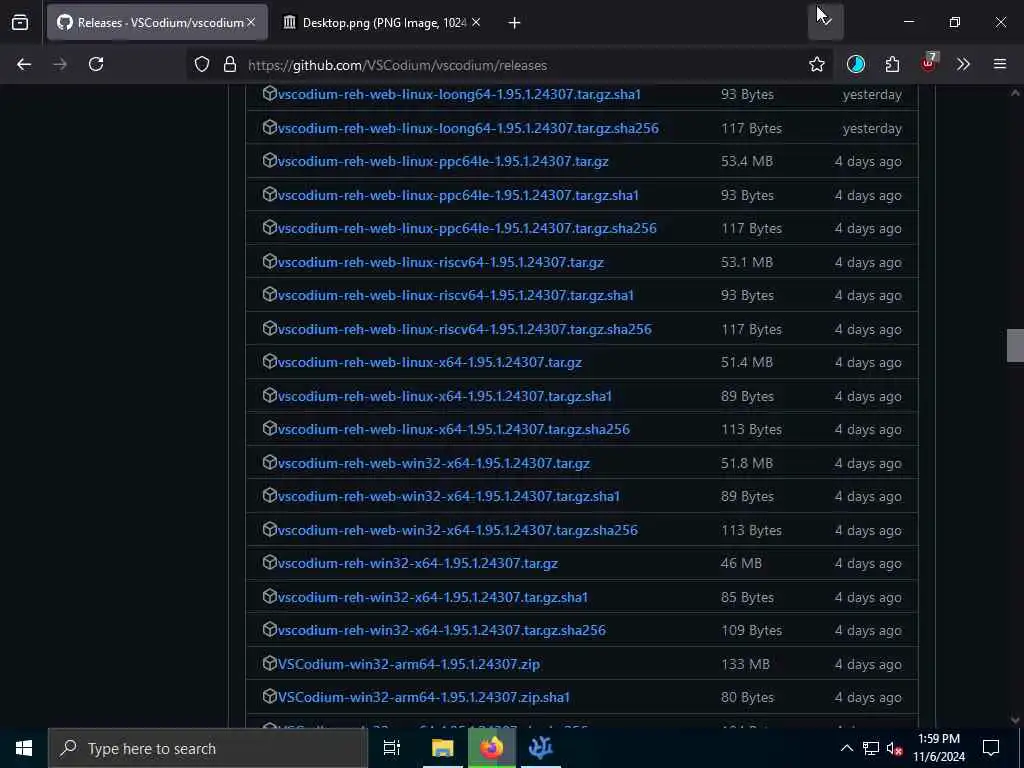Click the page vertical scrollbar thumb

pyautogui.click(x=1015, y=345)
